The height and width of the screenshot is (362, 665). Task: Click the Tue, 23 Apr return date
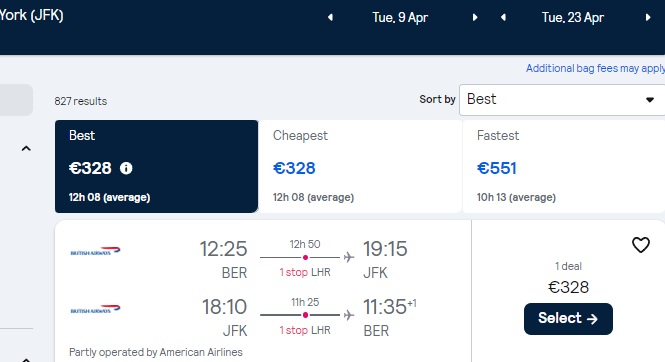[573, 17]
